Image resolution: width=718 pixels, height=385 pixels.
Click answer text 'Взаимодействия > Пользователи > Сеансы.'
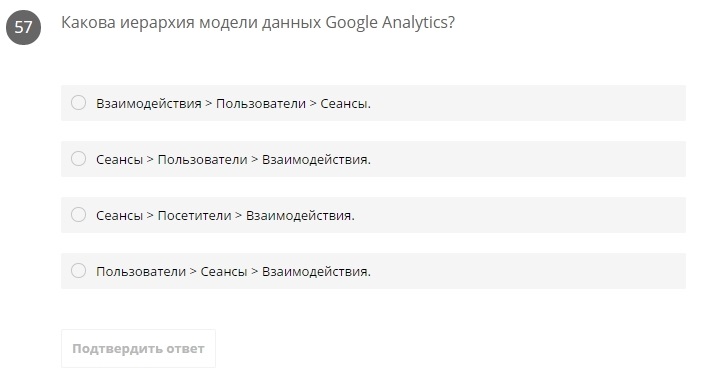233,103
